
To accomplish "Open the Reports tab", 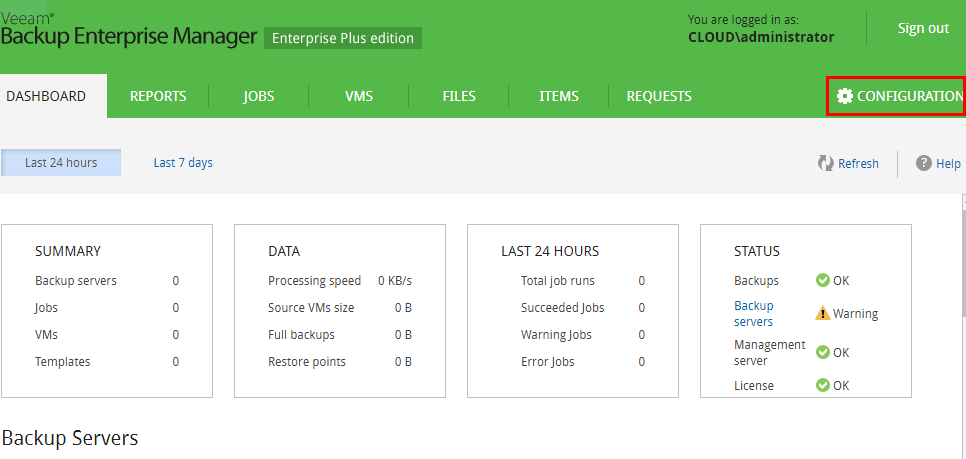I will coord(158,96).
